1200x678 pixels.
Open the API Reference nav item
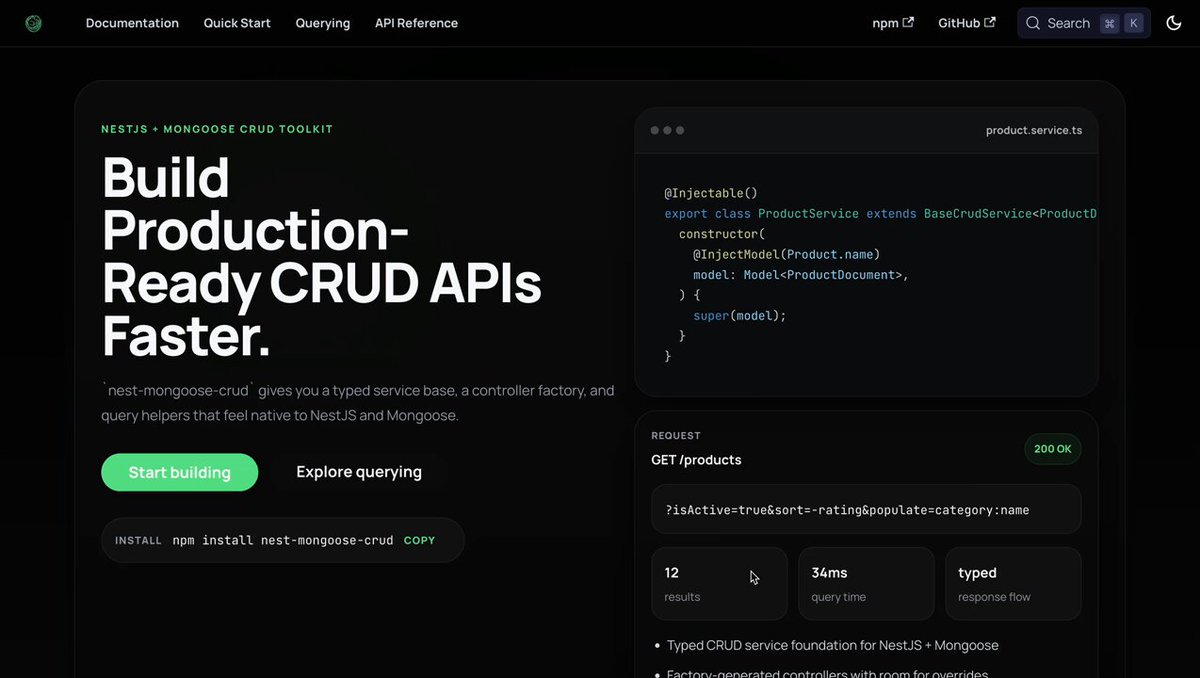pos(416,23)
